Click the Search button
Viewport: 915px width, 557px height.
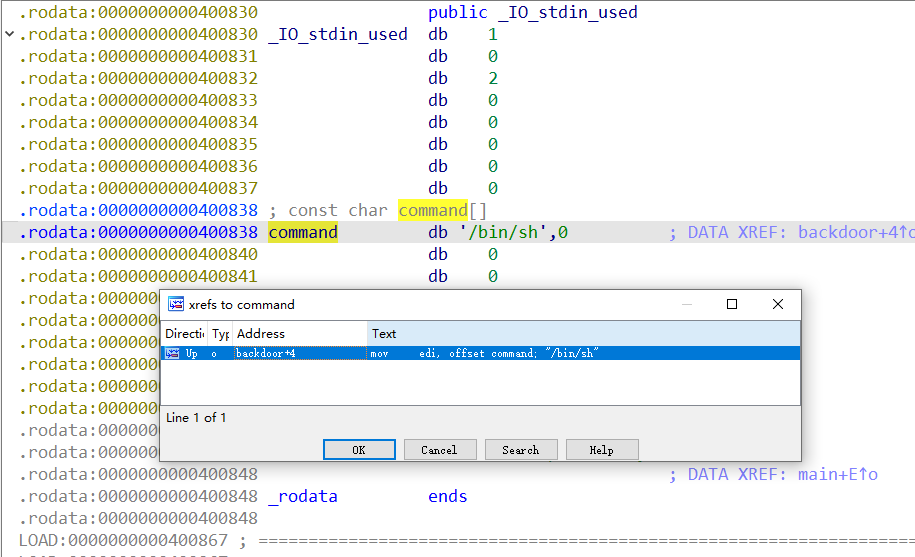520,450
